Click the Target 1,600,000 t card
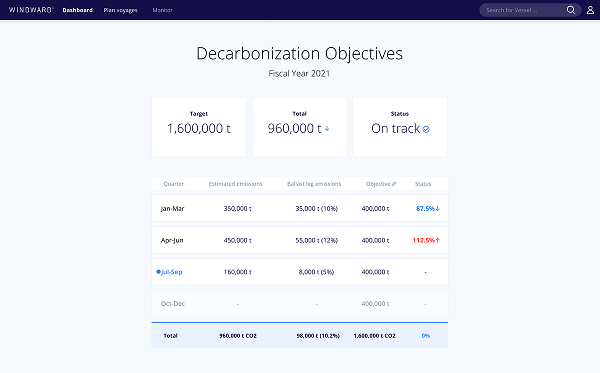 pyautogui.click(x=199, y=127)
